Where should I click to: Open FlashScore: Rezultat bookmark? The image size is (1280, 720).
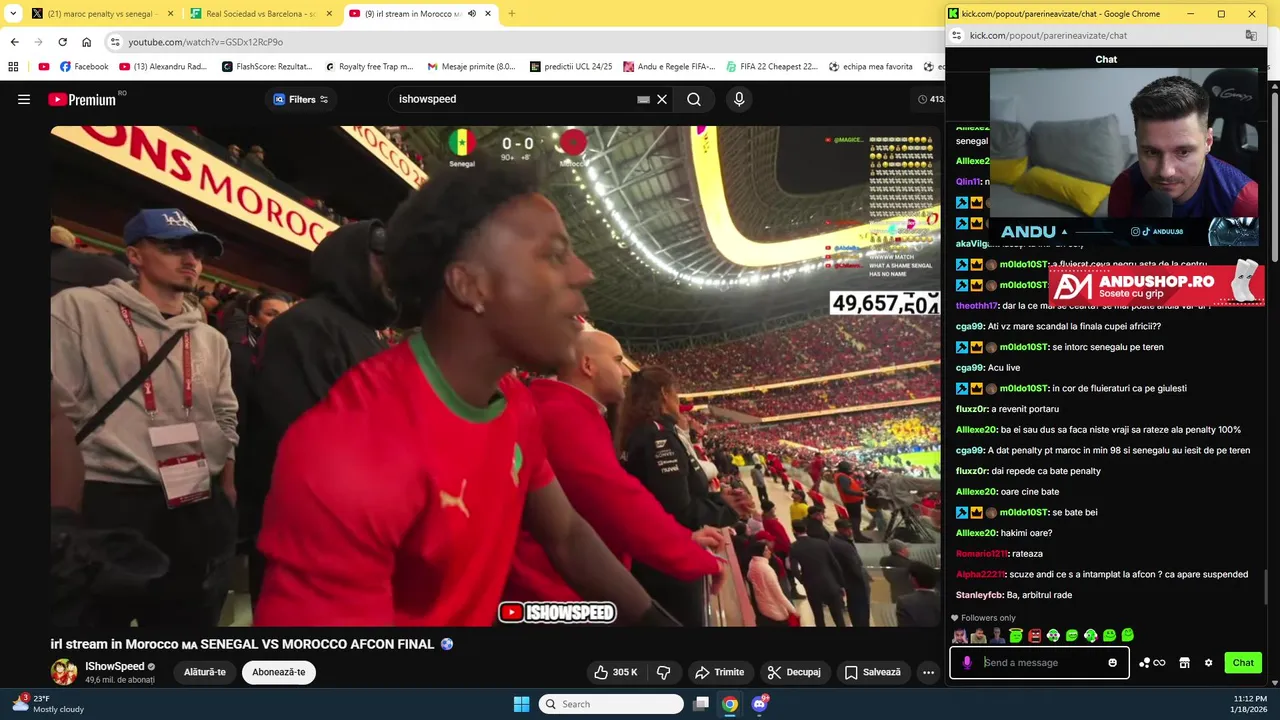[x=267, y=67]
